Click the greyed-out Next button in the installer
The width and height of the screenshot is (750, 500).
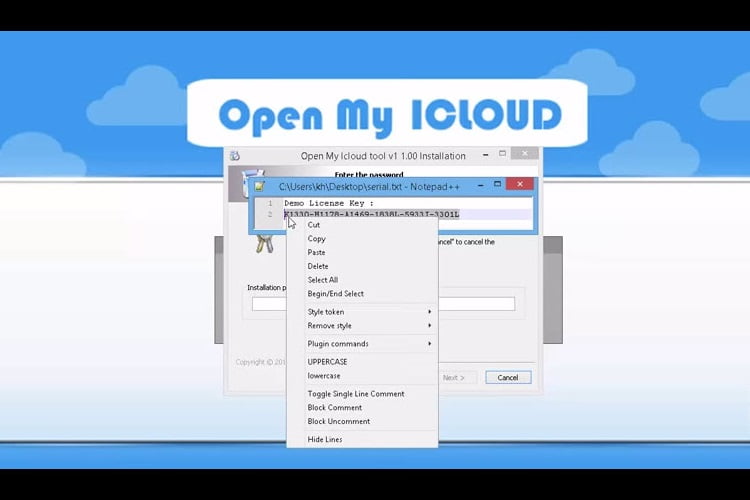pyautogui.click(x=453, y=378)
